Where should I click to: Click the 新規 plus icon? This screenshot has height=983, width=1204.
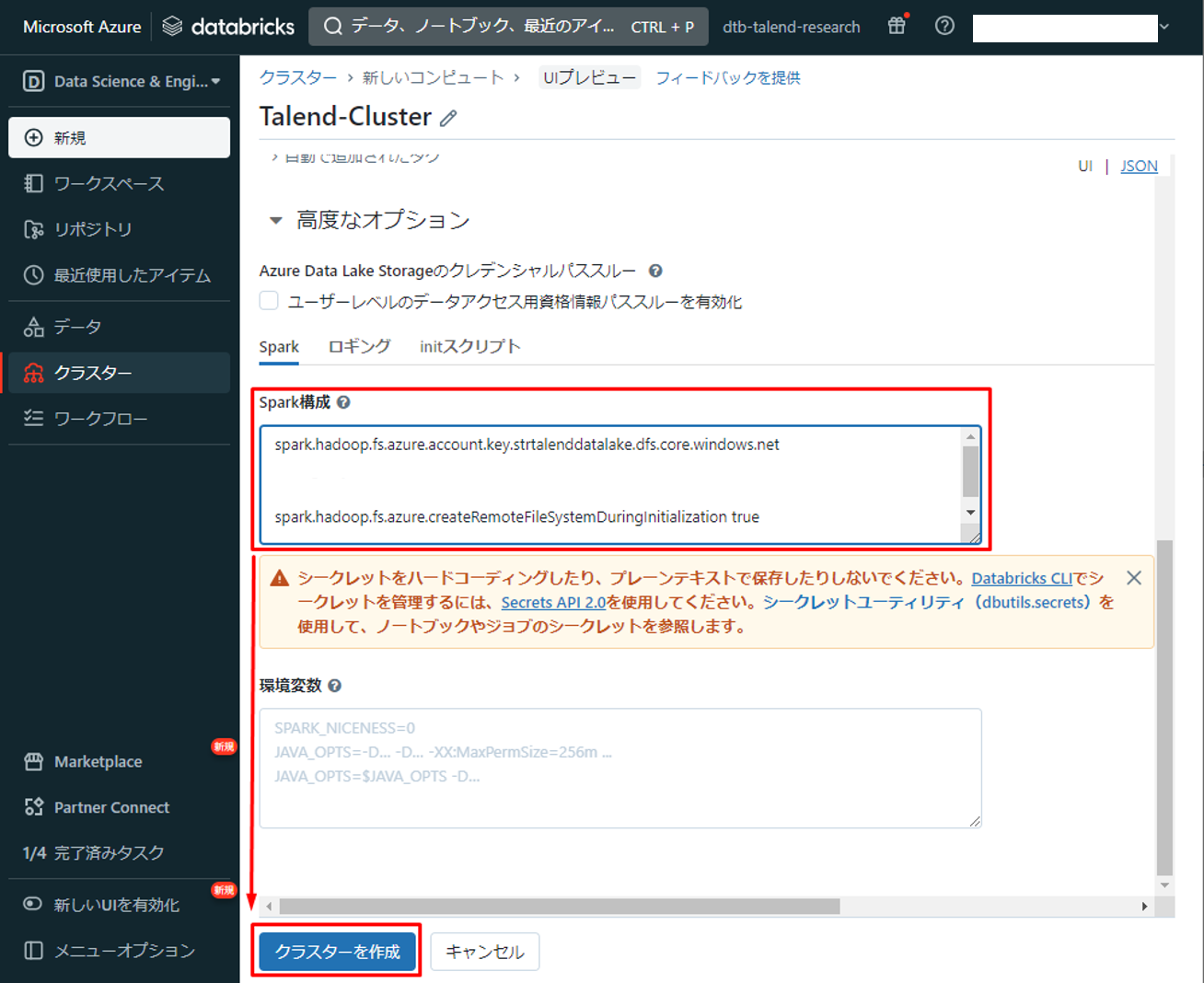coord(34,137)
